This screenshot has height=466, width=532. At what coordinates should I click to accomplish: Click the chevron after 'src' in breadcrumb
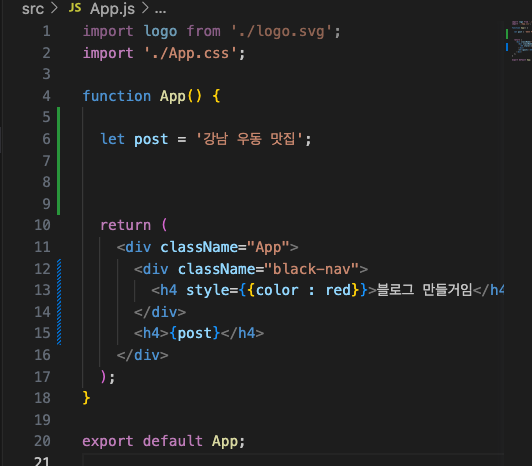pos(55,8)
